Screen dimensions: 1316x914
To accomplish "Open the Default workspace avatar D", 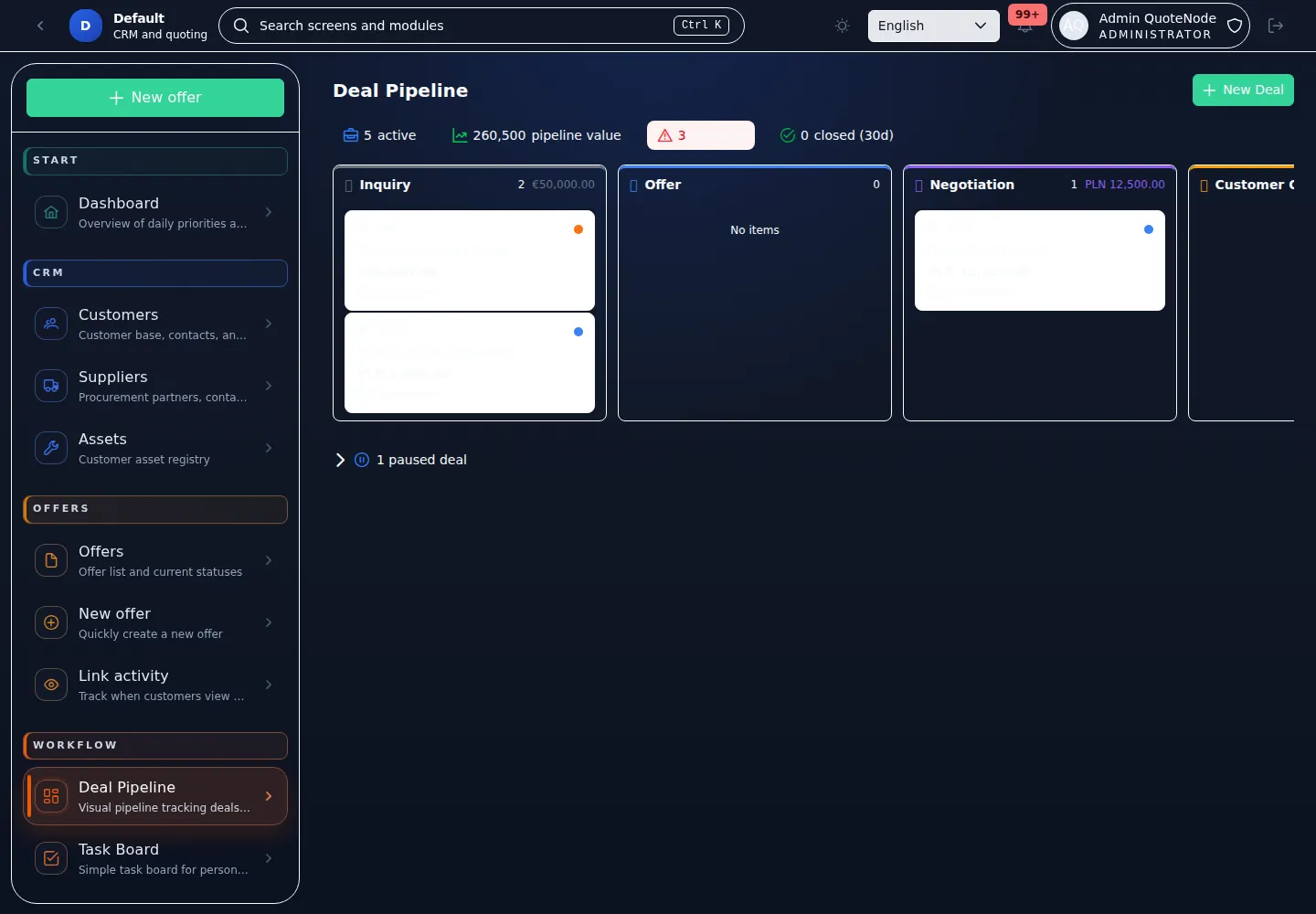I will (85, 26).
